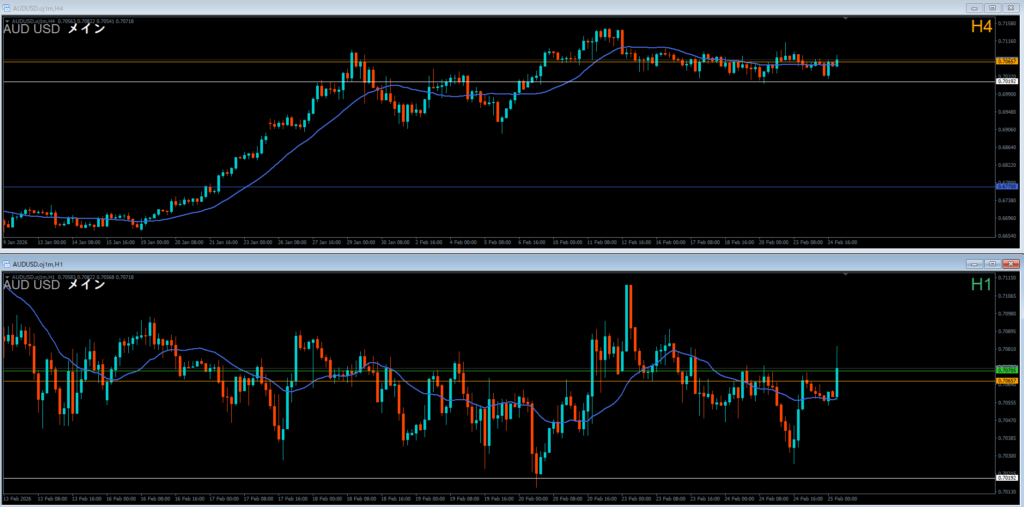Close the AUDUSD H4 chart window
This screenshot has width=1024, height=507.
click(1010, 8)
